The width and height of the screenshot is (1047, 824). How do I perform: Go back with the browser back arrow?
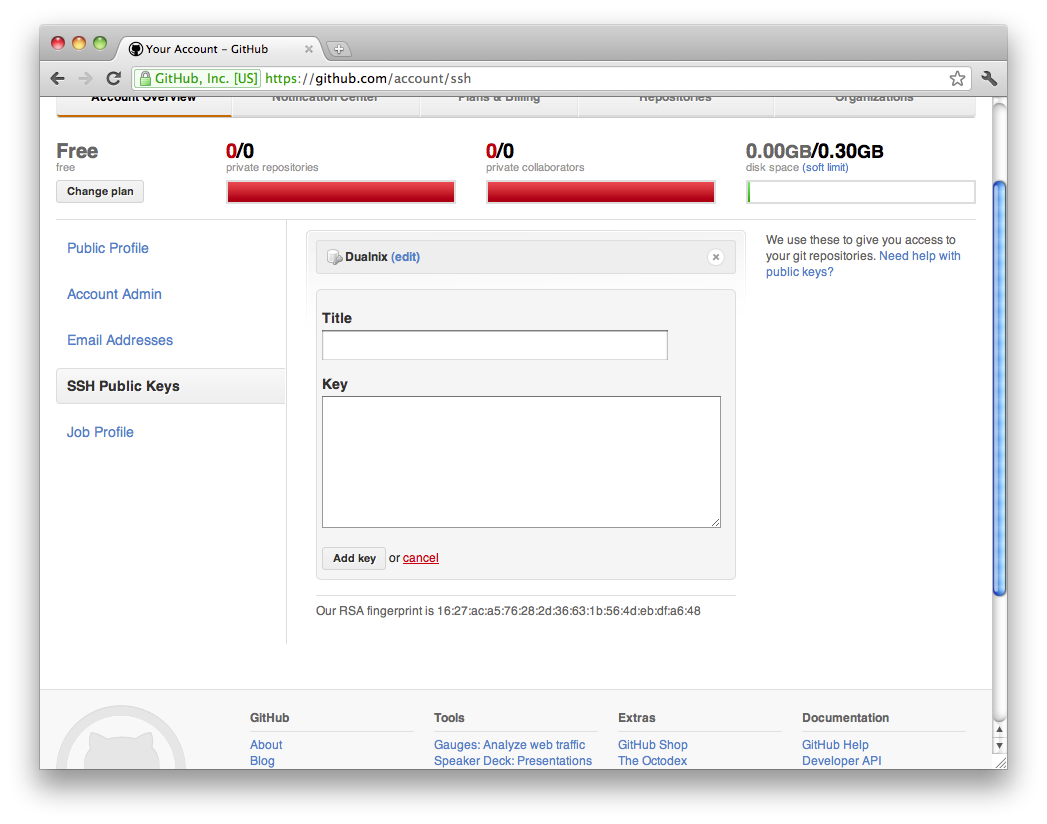tap(57, 78)
